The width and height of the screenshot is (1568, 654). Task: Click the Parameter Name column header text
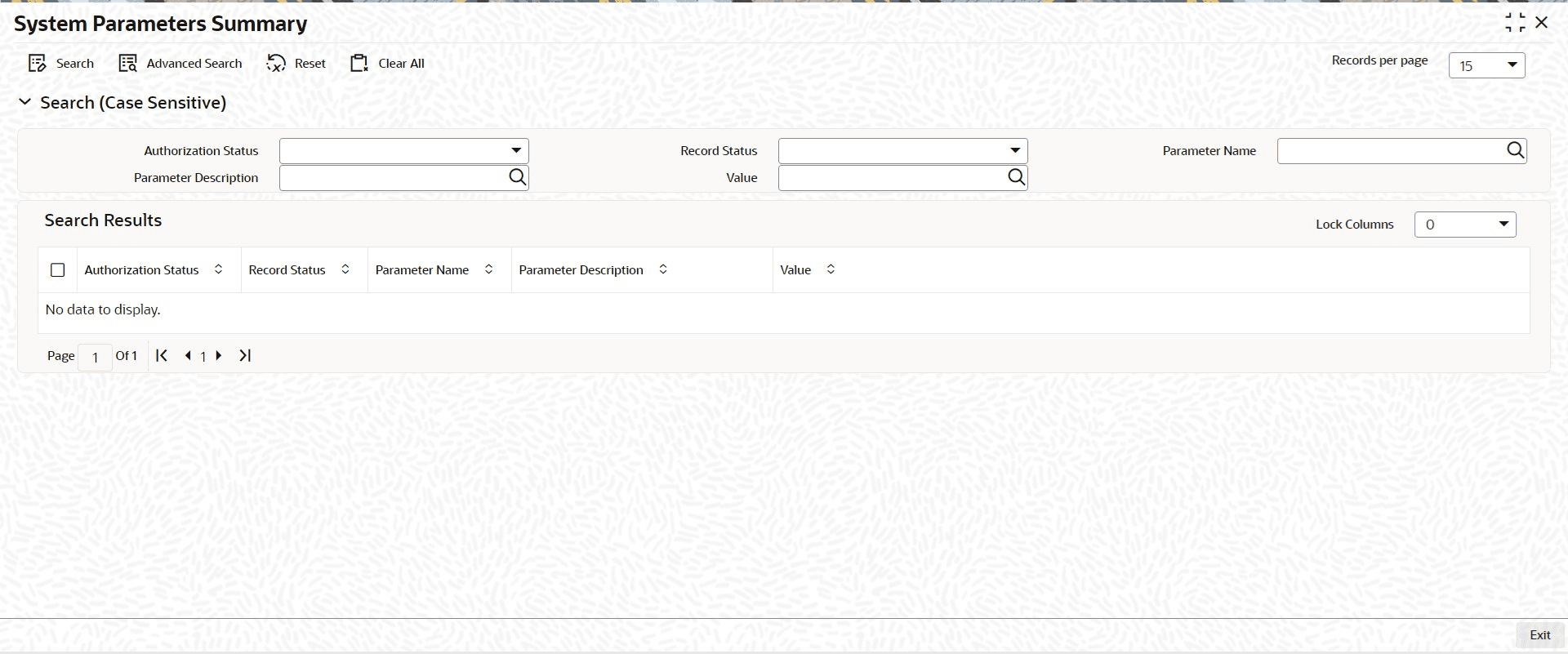(422, 270)
